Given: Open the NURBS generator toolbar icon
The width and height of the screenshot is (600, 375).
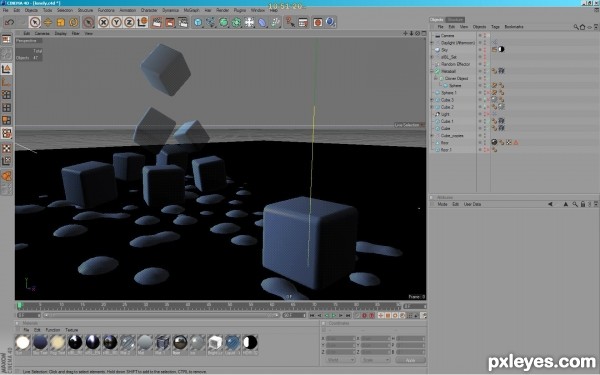Looking at the screenshot, I should point(223,22).
